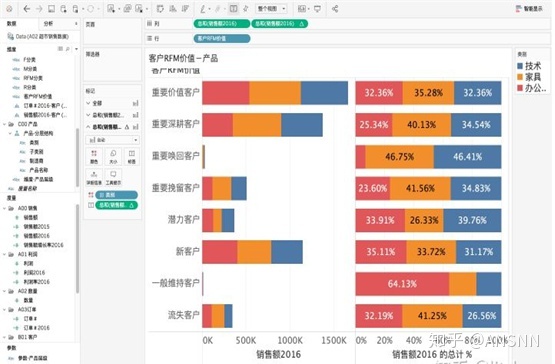Click the 工具提示 tooltip marks button
The width and height of the screenshot is (555, 364).
pyautogui.click(x=113, y=177)
